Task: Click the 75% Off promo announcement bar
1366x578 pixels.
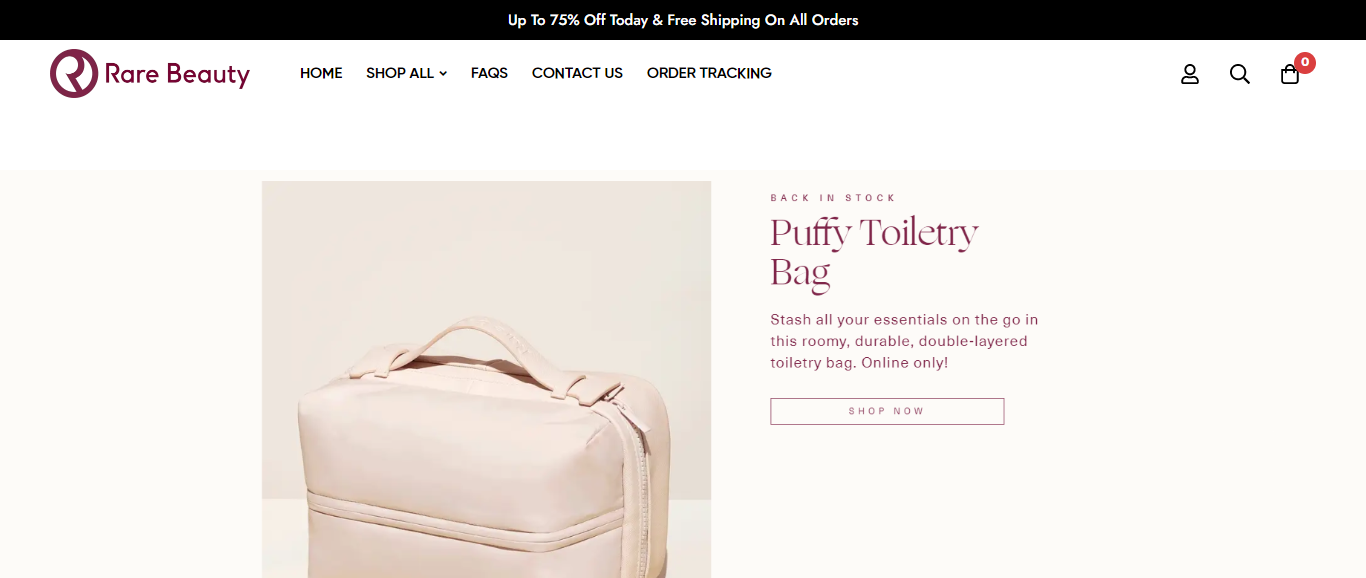Action: click(683, 20)
